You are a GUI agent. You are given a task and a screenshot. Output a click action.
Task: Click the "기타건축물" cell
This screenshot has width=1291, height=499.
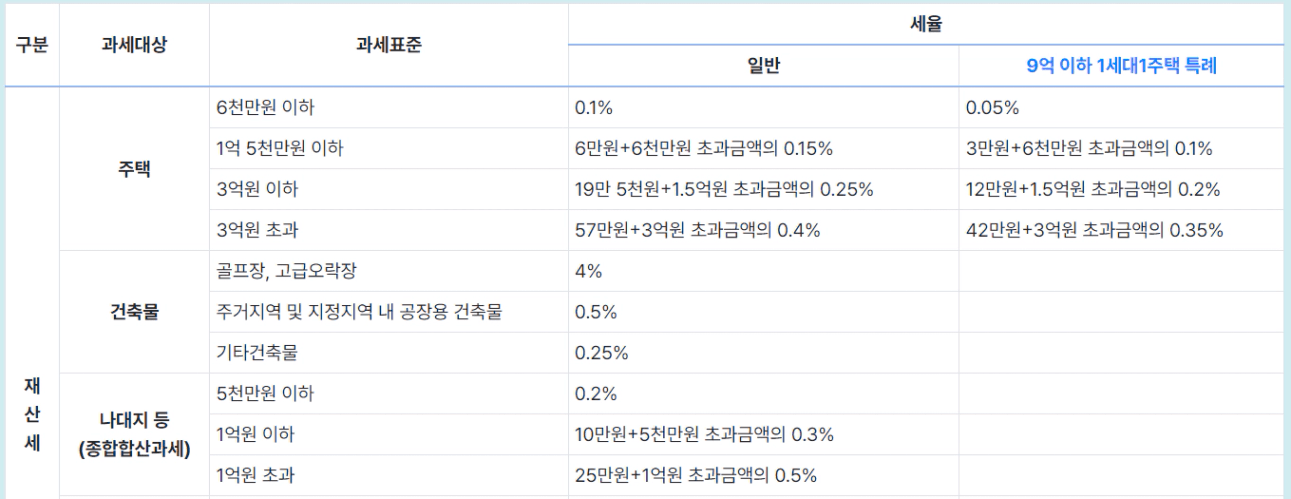click(257, 352)
